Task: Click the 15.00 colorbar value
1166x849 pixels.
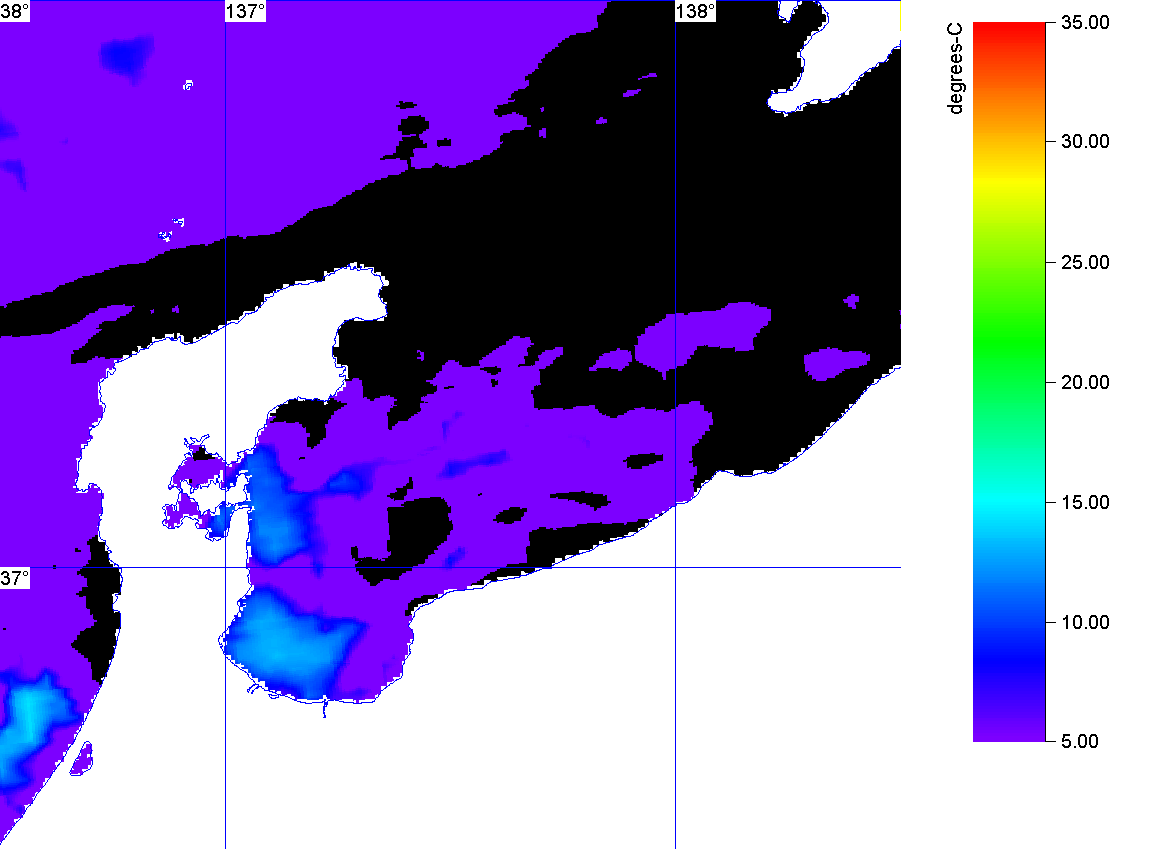Action: pyautogui.click(x=1085, y=503)
